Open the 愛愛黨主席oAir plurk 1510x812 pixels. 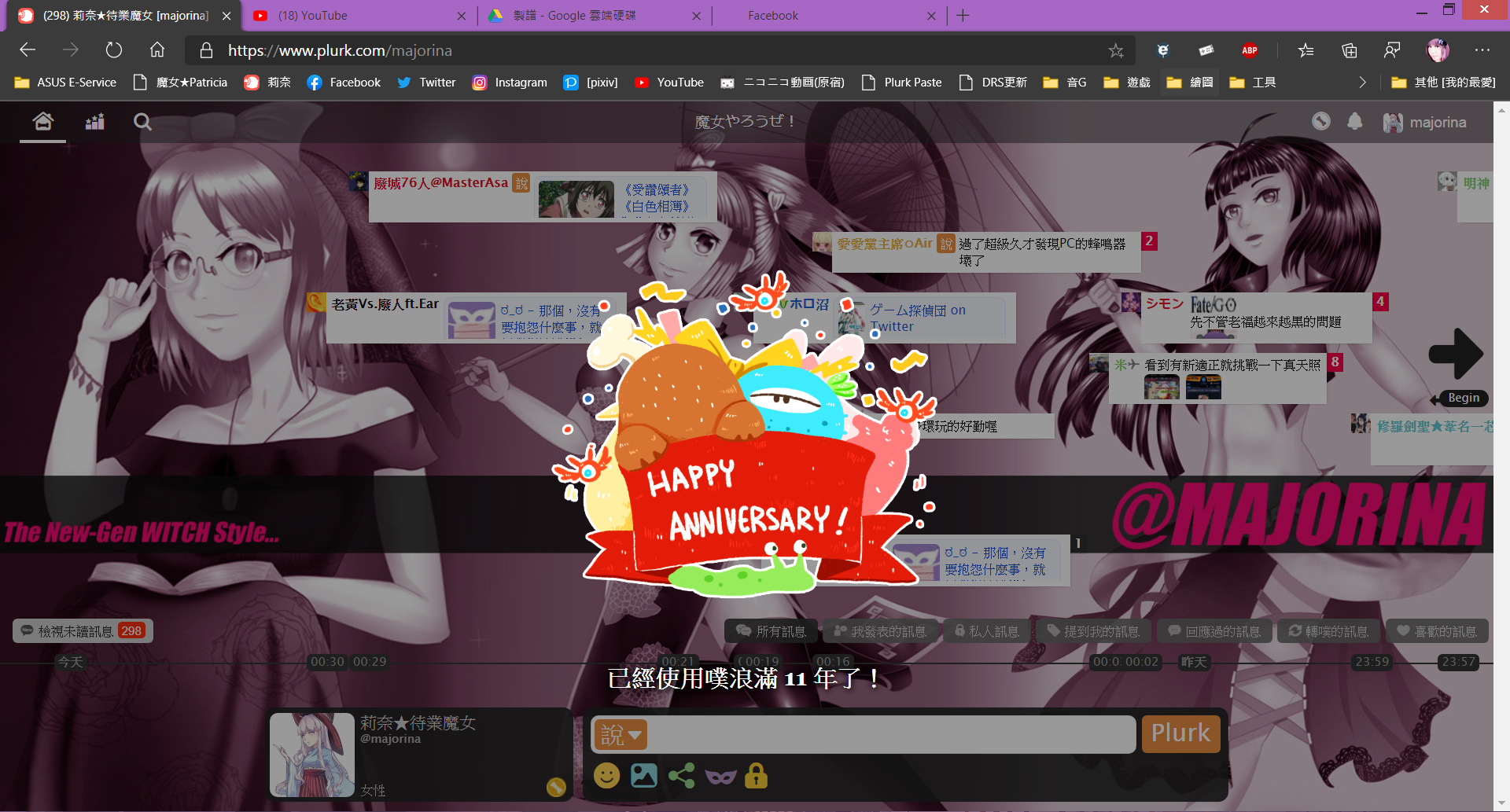click(986, 252)
